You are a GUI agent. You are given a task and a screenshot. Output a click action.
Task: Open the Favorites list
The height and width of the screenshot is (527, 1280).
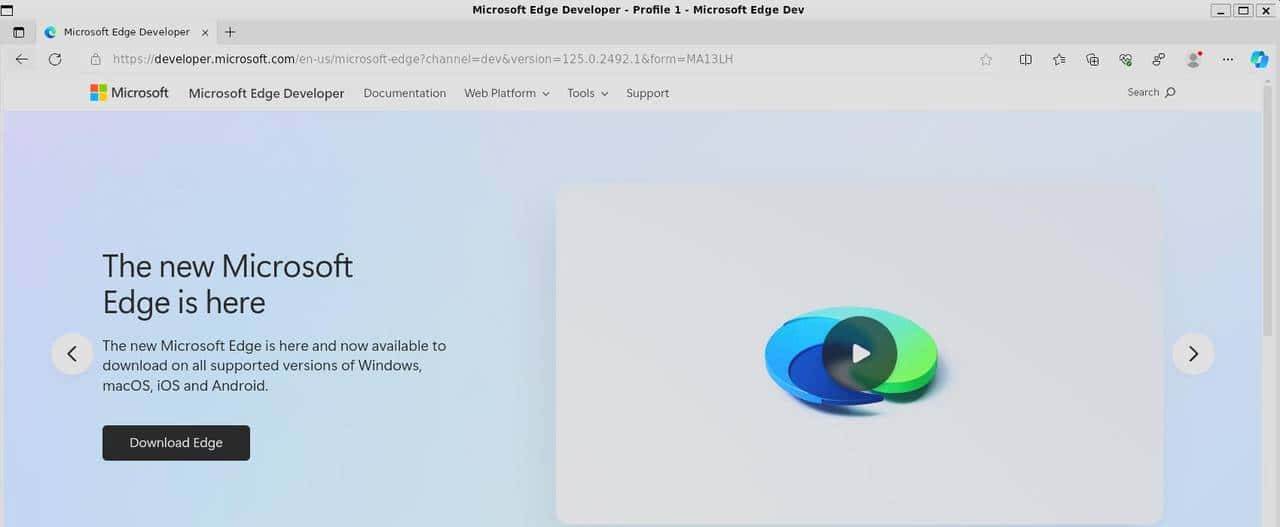1059,60
